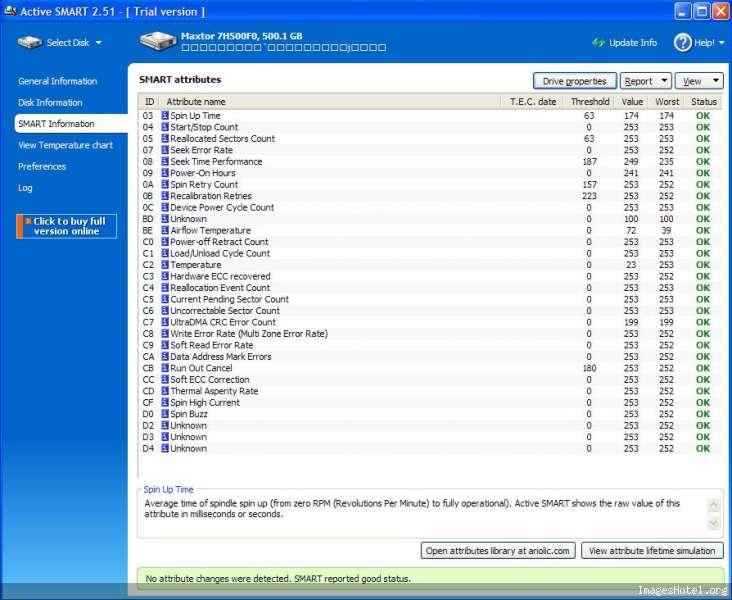The width and height of the screenshot is (732, 600).
Task: Click the info icon beside Spin Up Time
Action: 165,115
